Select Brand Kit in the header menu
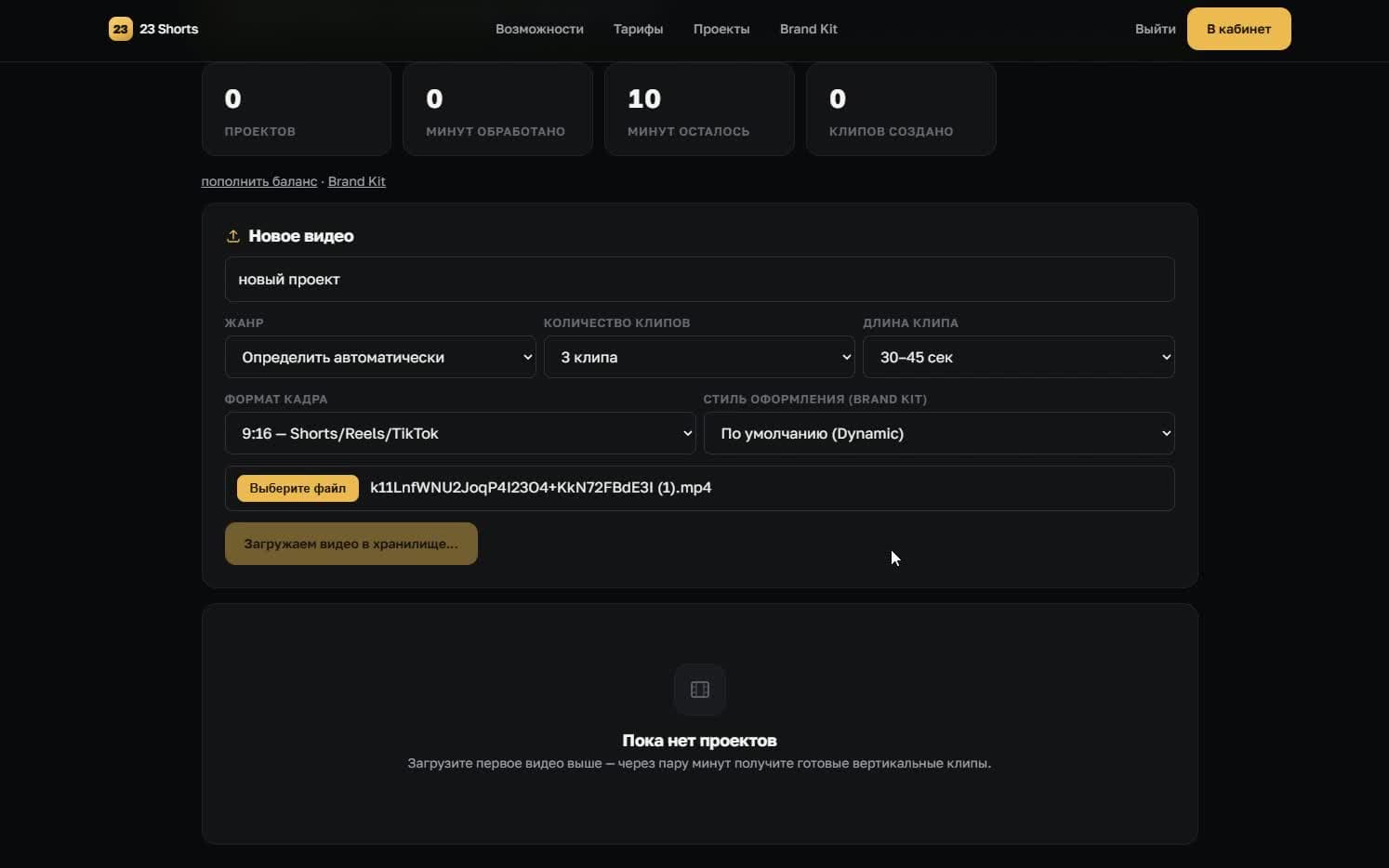 tap(809, 29)
